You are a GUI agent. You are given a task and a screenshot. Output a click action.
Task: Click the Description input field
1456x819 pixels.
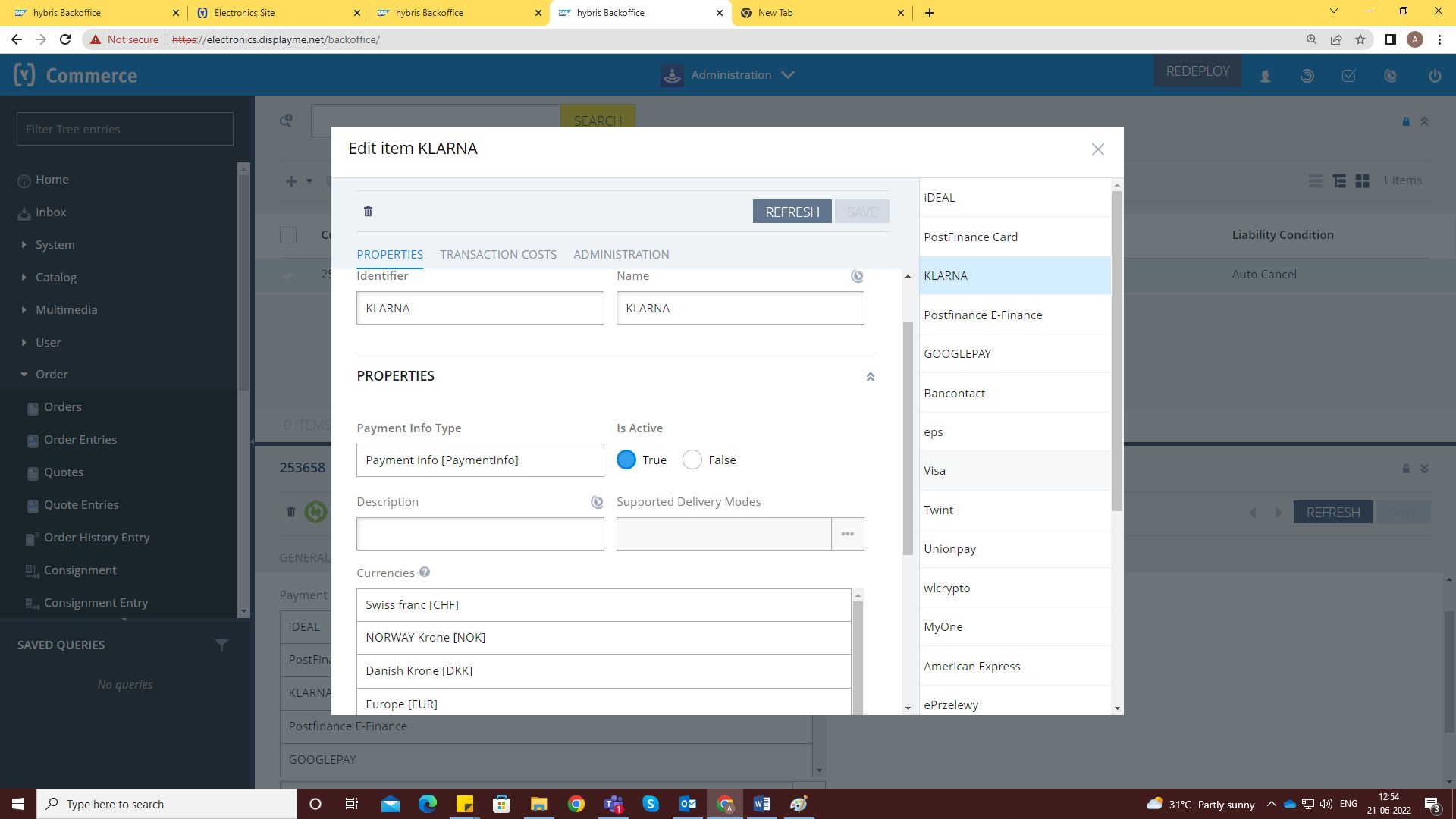click(x=480, y=534)
